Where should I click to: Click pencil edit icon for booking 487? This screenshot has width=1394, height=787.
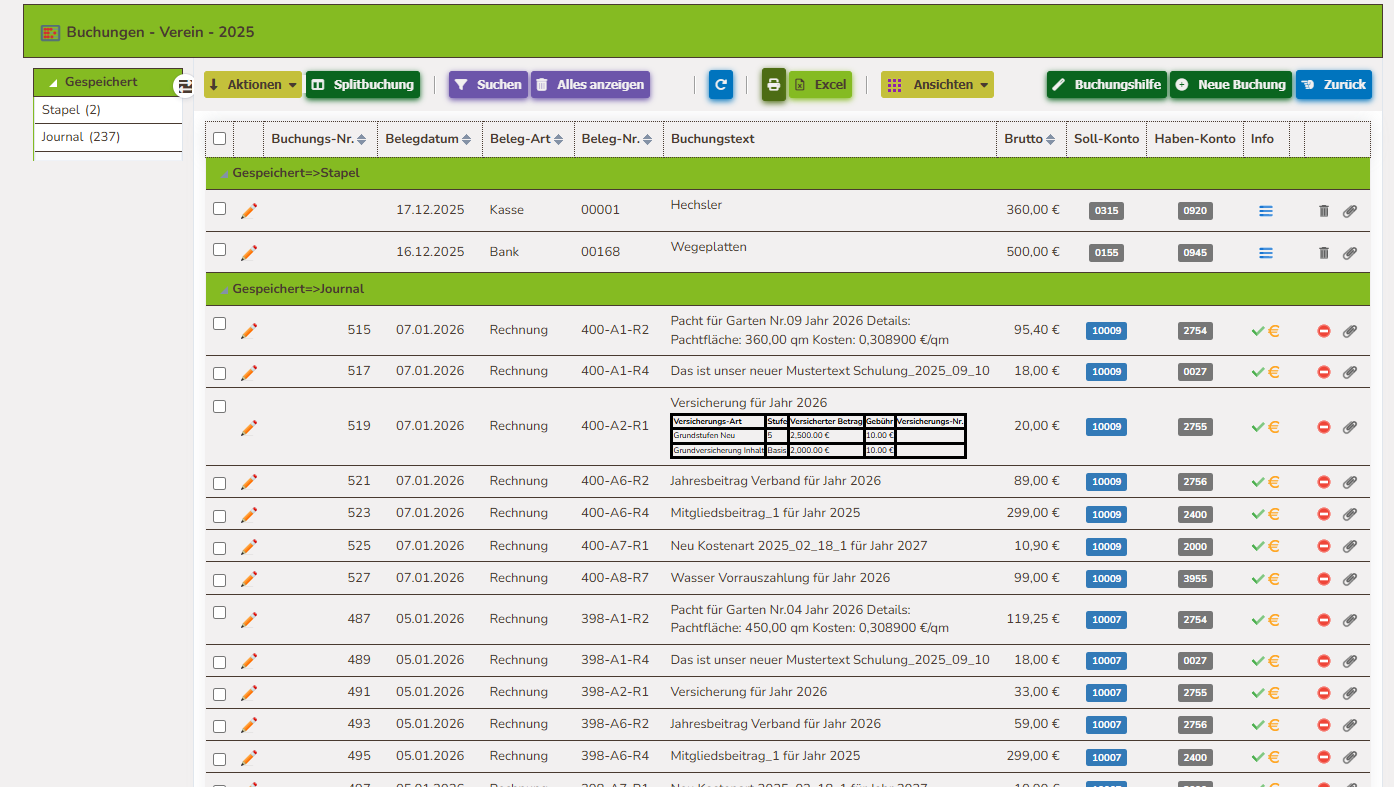(249, 620)
